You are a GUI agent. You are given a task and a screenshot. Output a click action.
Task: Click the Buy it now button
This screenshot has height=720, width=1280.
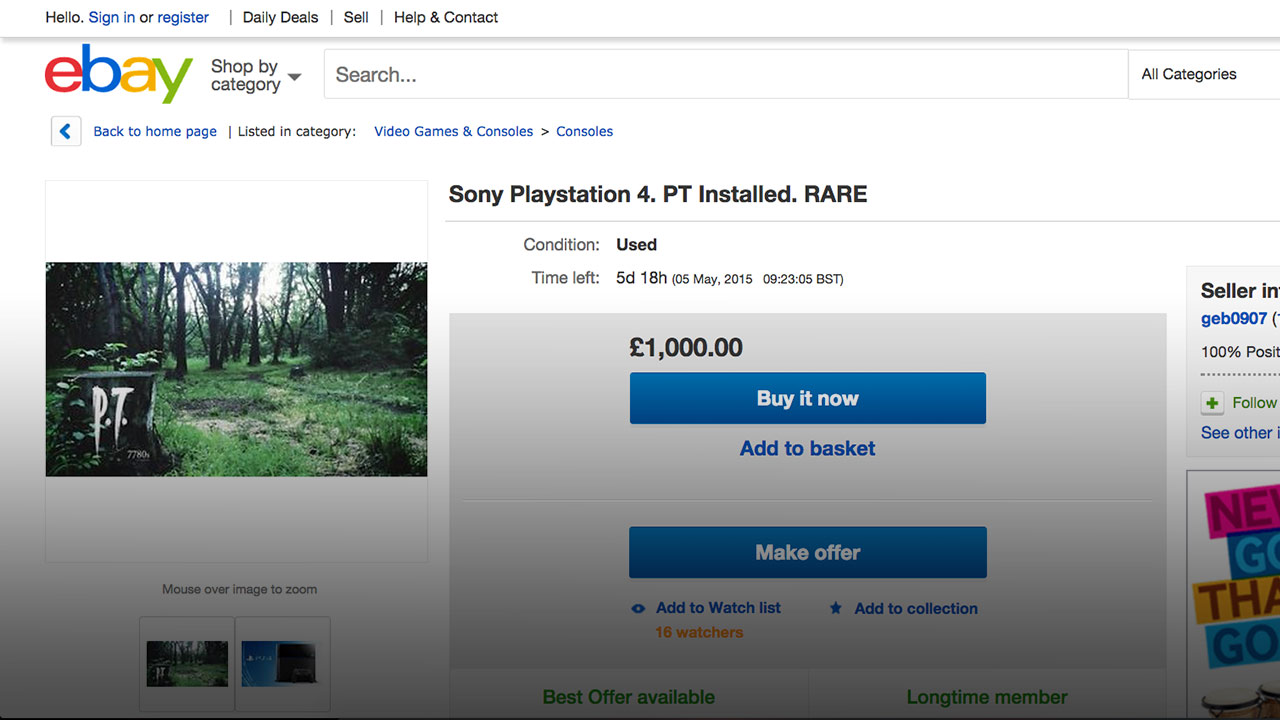click(x=808, y=398)
